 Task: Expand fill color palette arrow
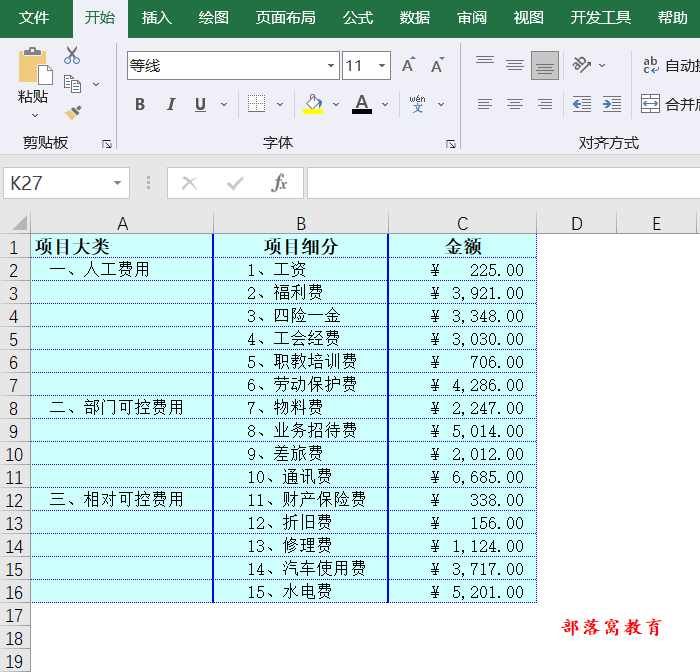pyautogui.click(x=336, y=104)
